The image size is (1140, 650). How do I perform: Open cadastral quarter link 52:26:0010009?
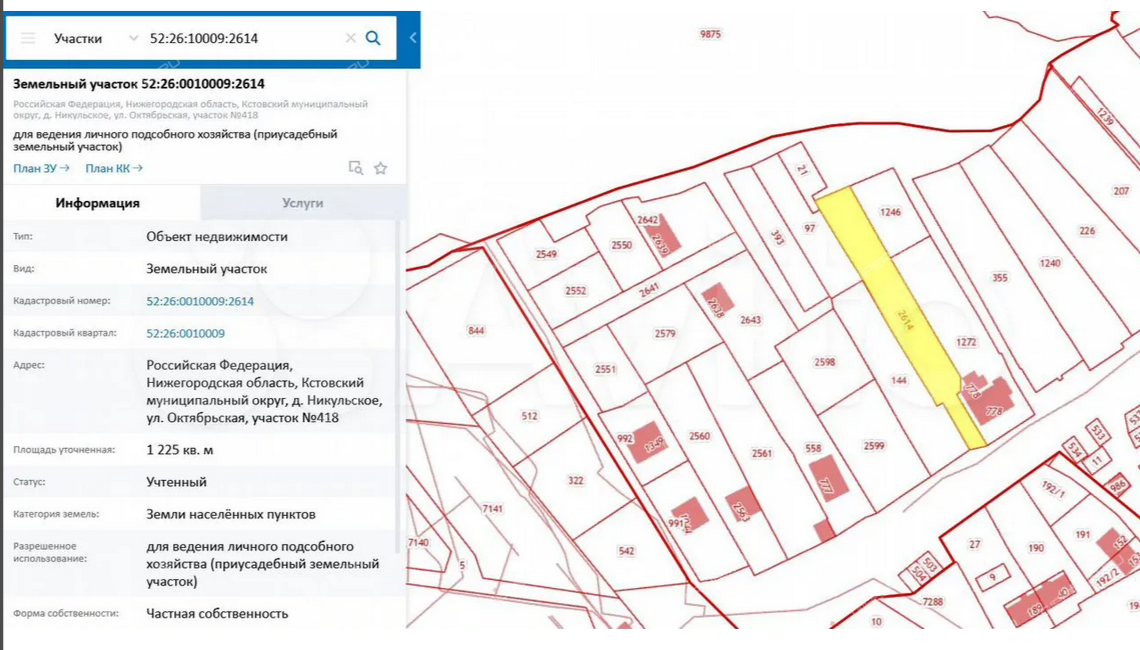(185, 333)
